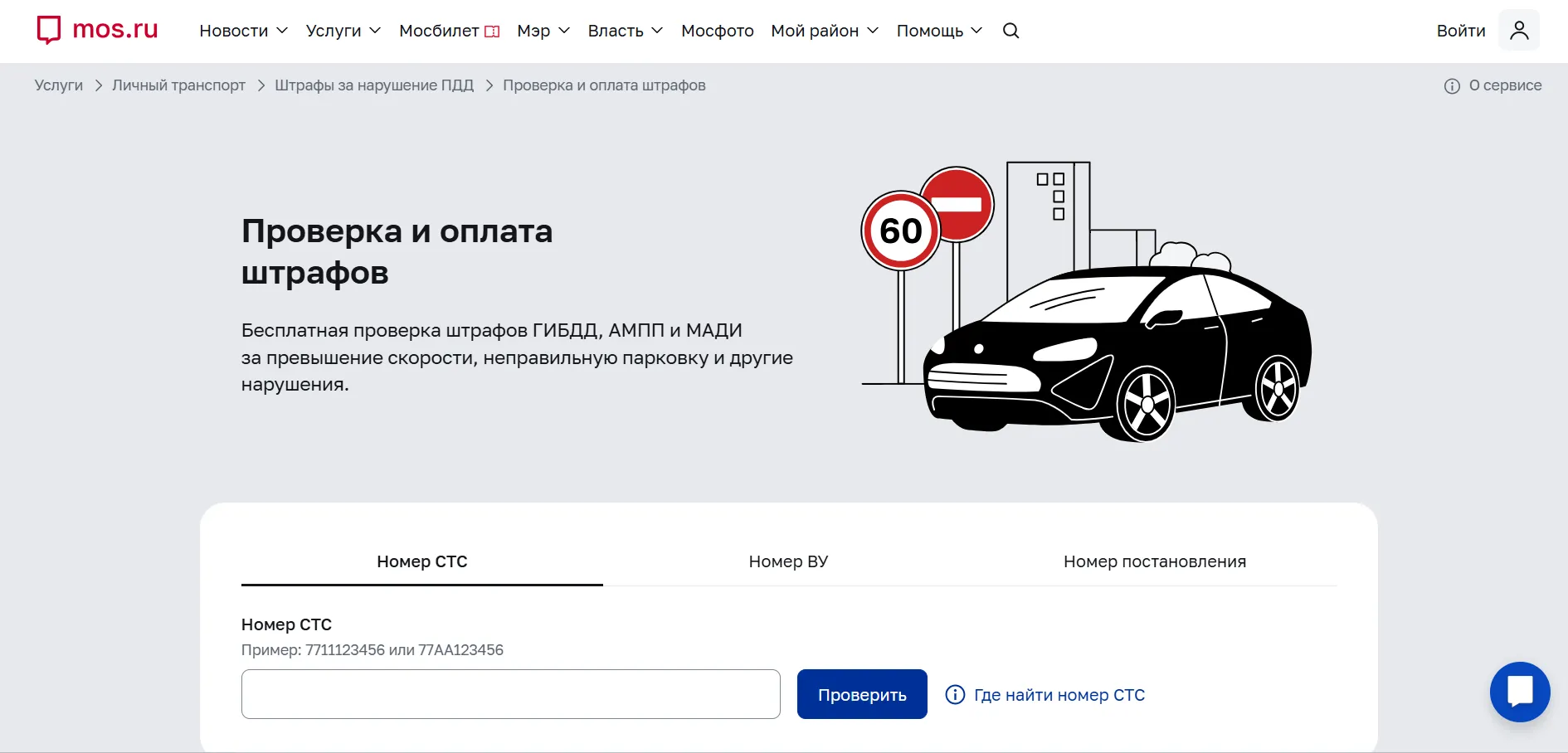Screen dimensions: 1568x753
Task: Select the Номер постановления tab
Action: [1154, 561]
